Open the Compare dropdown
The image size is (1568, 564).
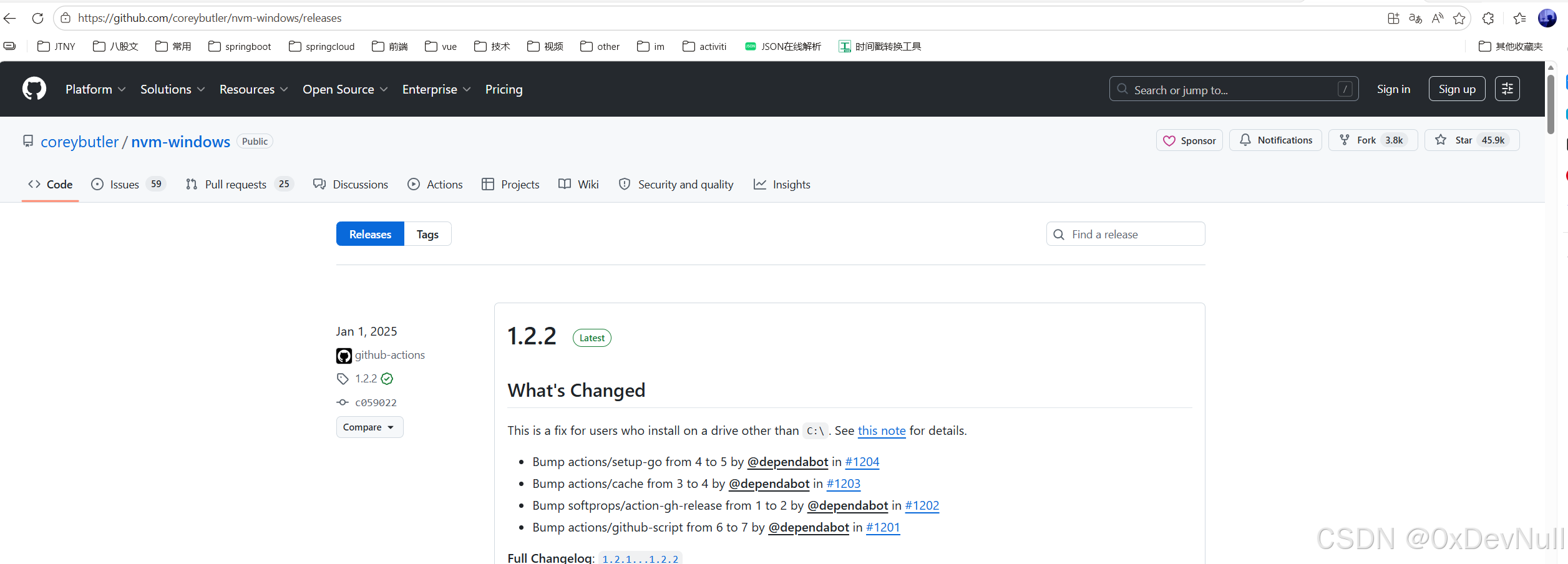369,427
